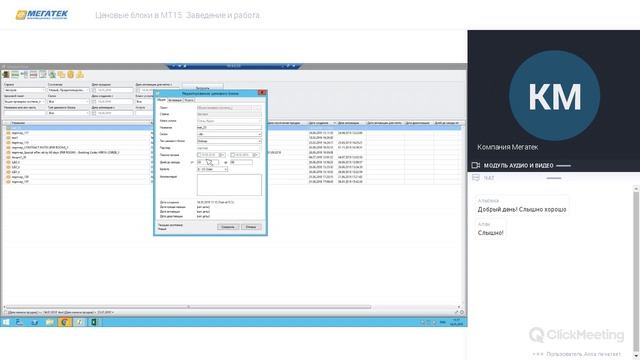
Task: Click the first dark toolbar icon in price blocks window
Action: 6,75
